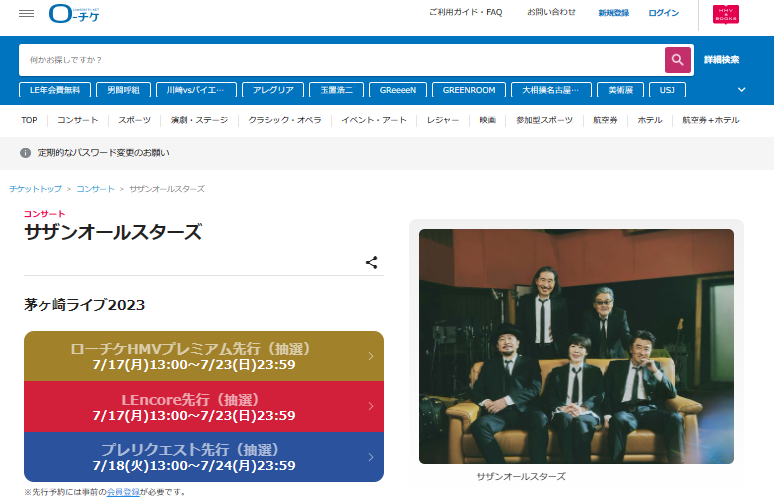Open お問い合わせ contact page
This screenshot has height=504, width=774.
tap(551, 12)
